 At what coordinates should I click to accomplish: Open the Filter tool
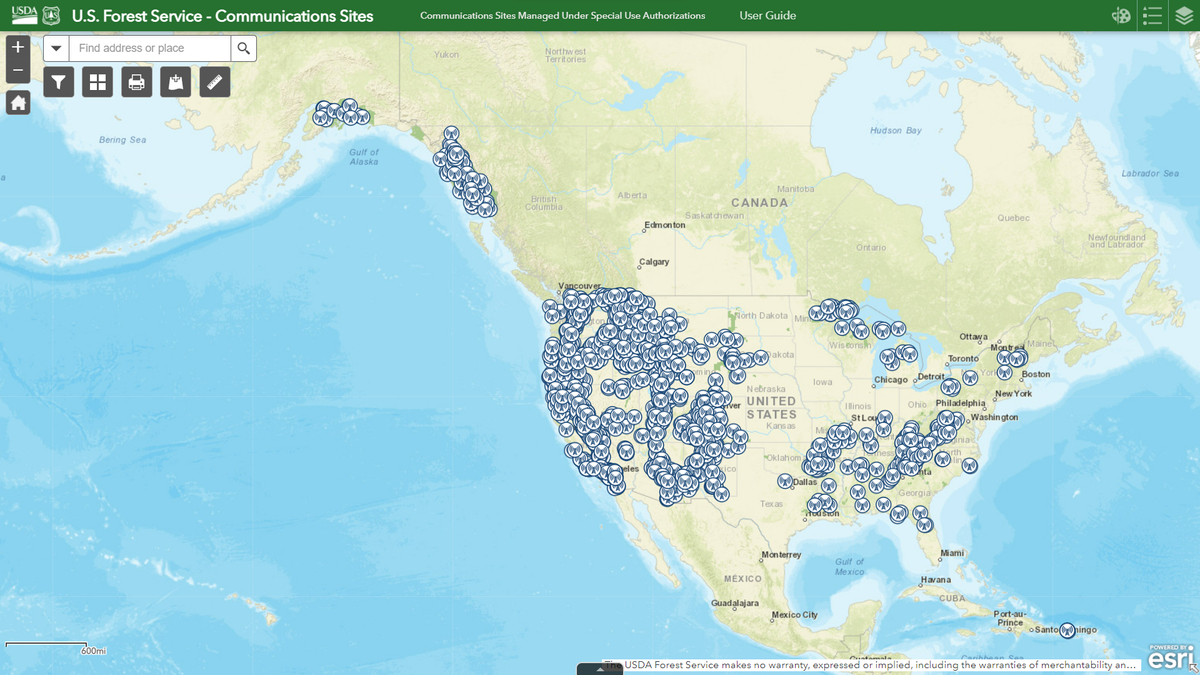click(x=58, y=81)
